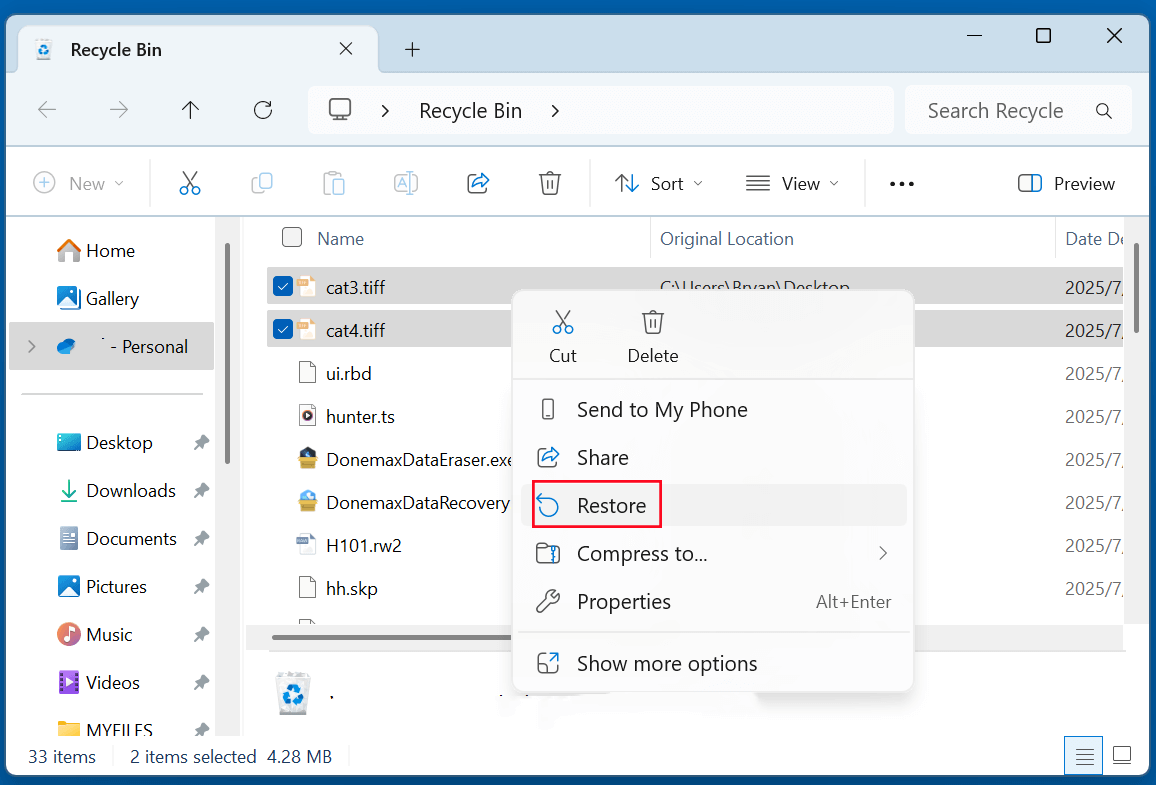The height and width of the screenshot is (785, 1156).
Task: Select the Copy icon
Action: coord(261,183)
